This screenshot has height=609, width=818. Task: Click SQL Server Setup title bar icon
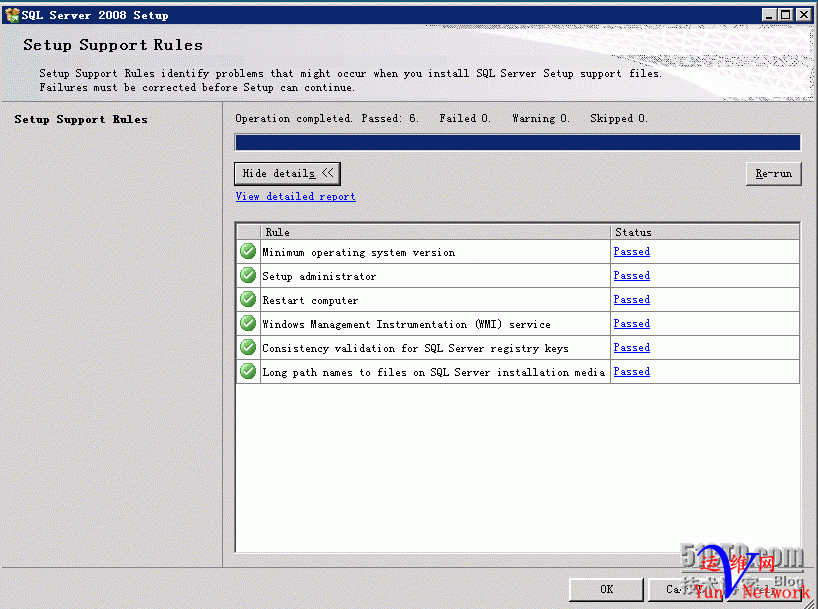(x=11, y=15)
